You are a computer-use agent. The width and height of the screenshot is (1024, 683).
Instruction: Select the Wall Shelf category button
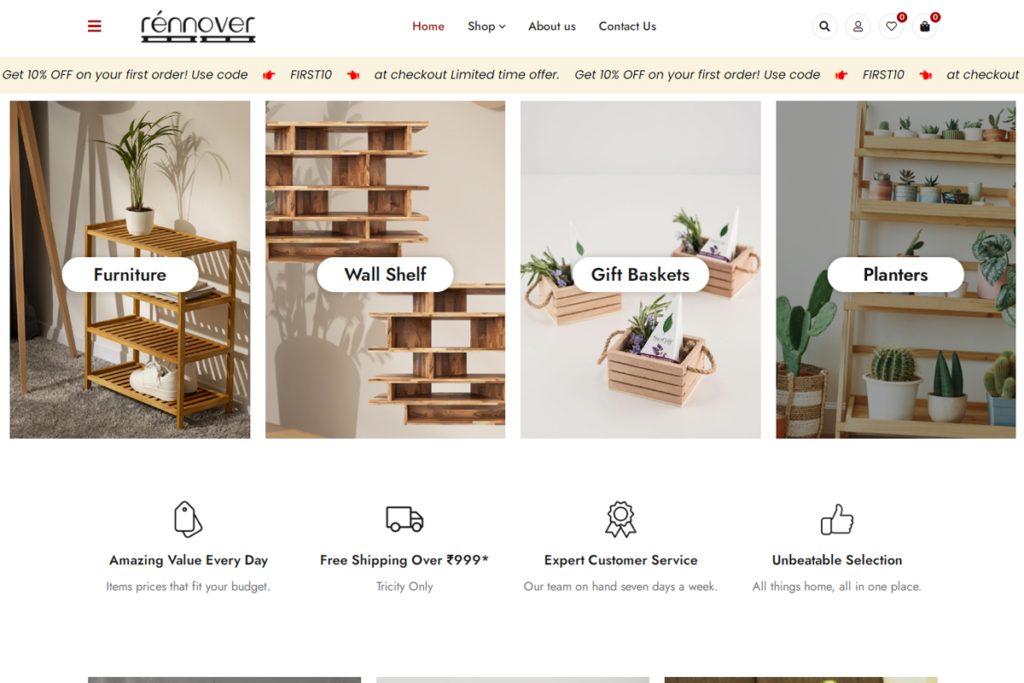point(385,274)
